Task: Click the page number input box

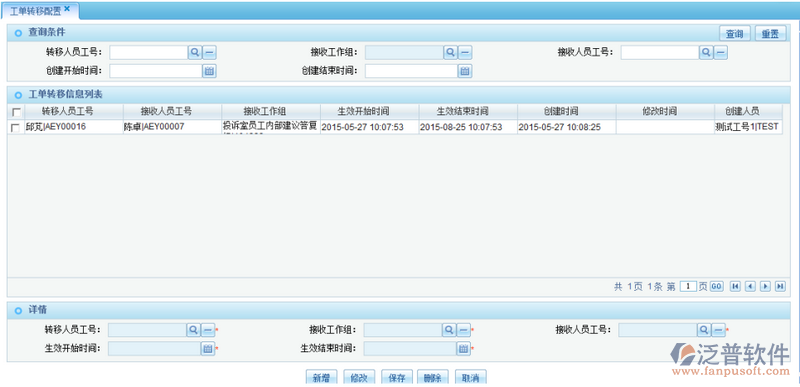Action: 688,287
